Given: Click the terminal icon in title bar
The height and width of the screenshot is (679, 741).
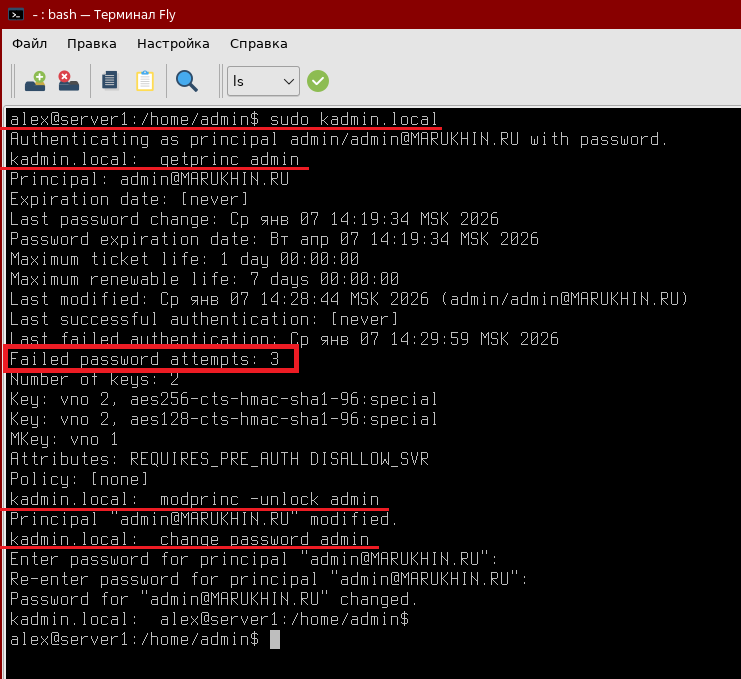Looking at the screenshot, I should click(x=16, y=14).
